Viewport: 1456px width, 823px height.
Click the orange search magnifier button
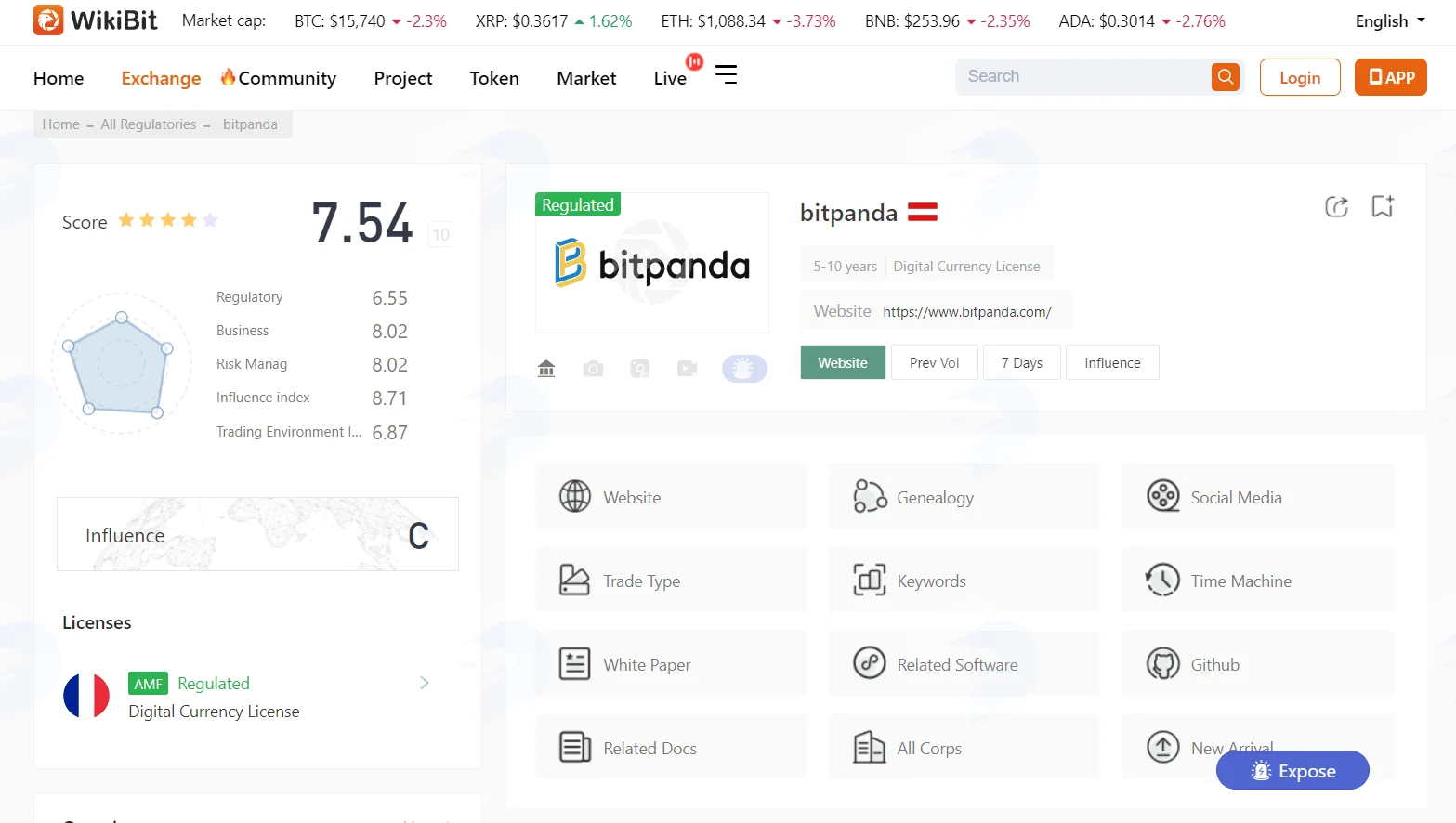(1226, 77)
